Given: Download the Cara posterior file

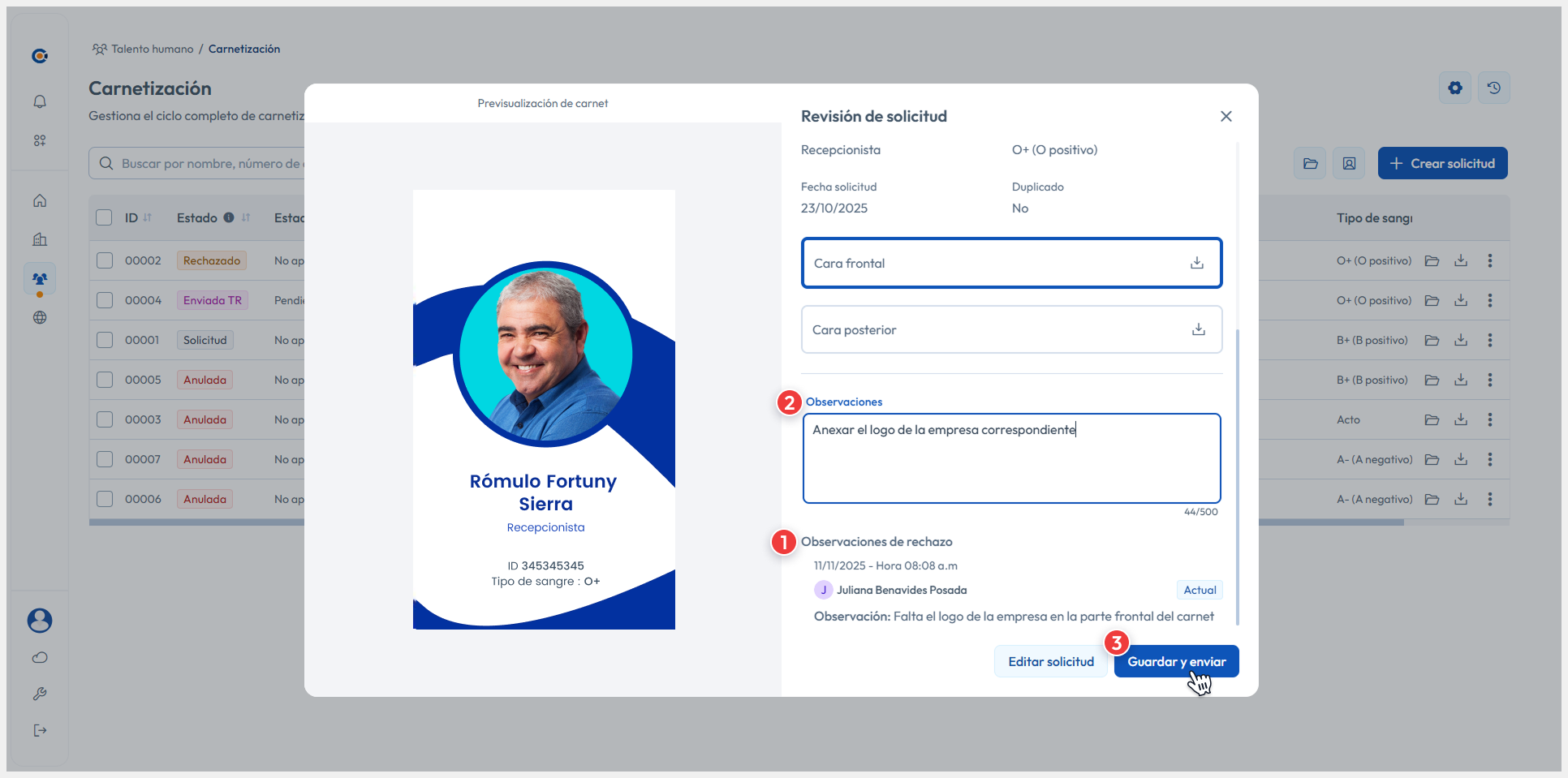Looking at the screenshot, I should pyautogui.click(x=1198, y=329).
